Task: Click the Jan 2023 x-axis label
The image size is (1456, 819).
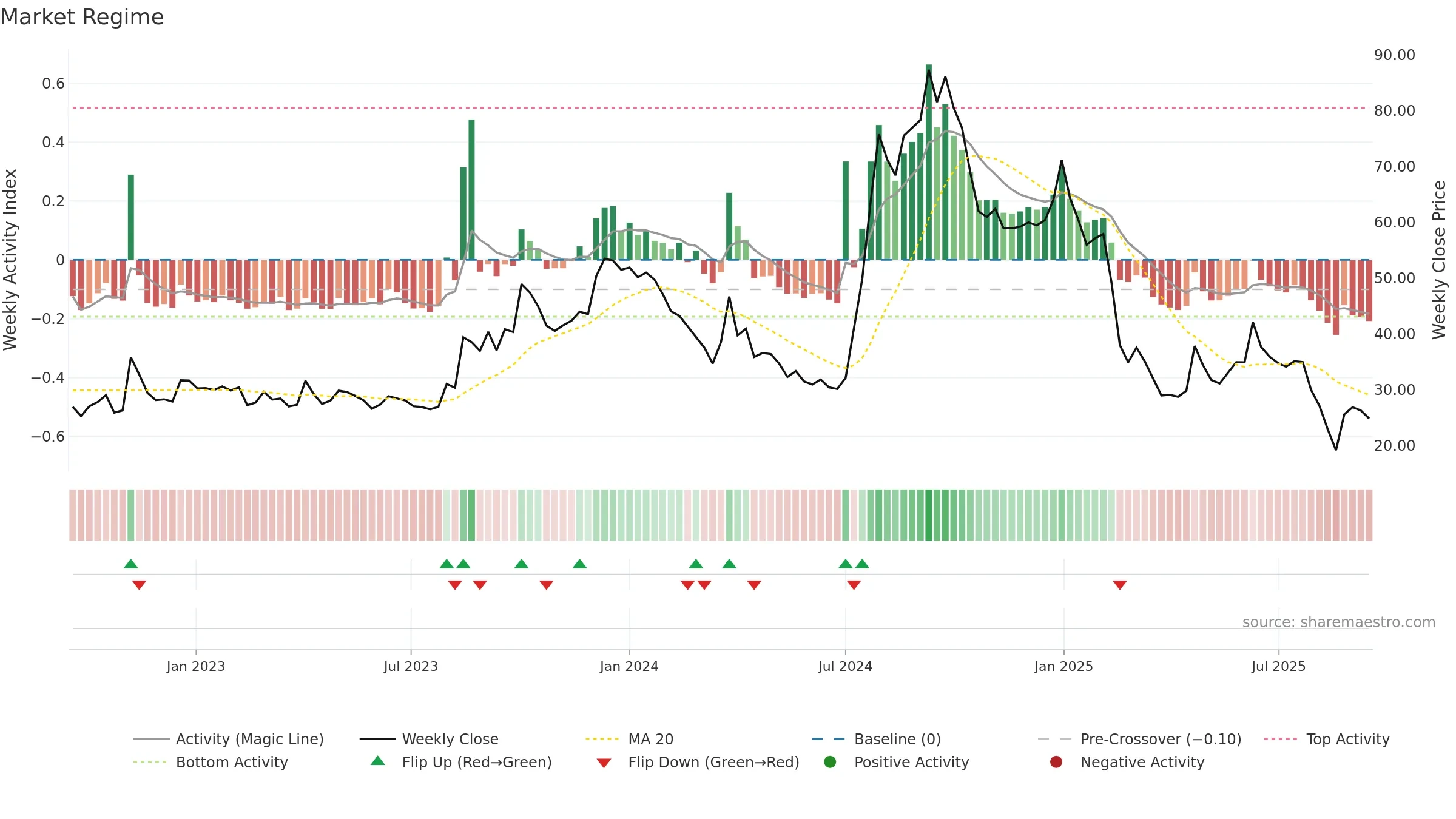Action: [x=196, y=666]
